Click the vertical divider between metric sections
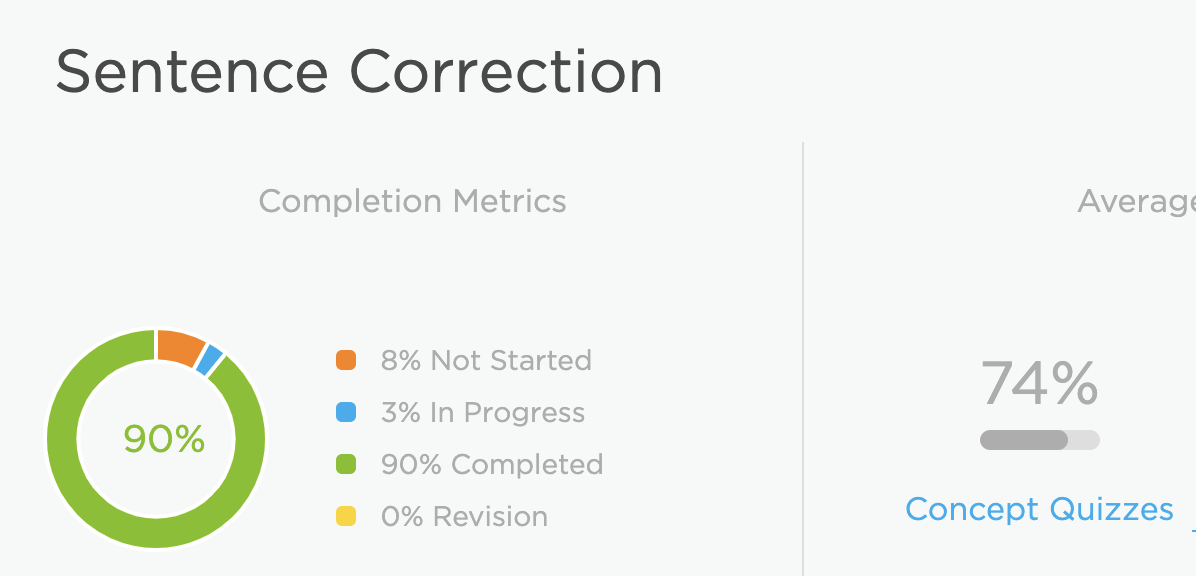Screen dimensions: 1196x576 tap(803, 358)
